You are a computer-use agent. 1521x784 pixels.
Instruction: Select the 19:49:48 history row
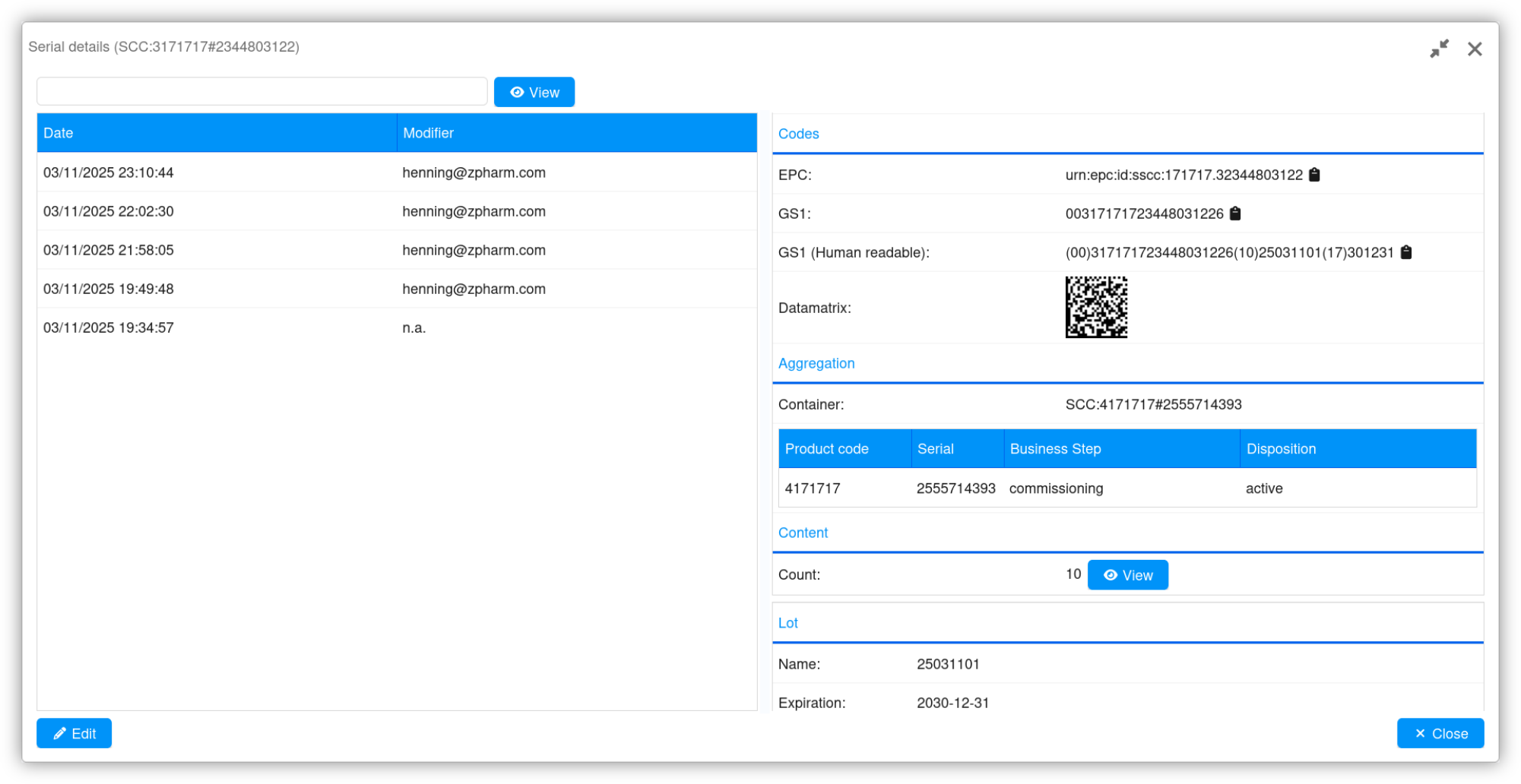[396, 289]
